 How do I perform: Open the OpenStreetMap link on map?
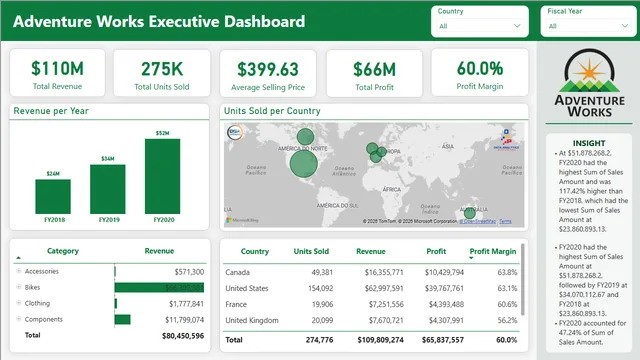[478, 221]
